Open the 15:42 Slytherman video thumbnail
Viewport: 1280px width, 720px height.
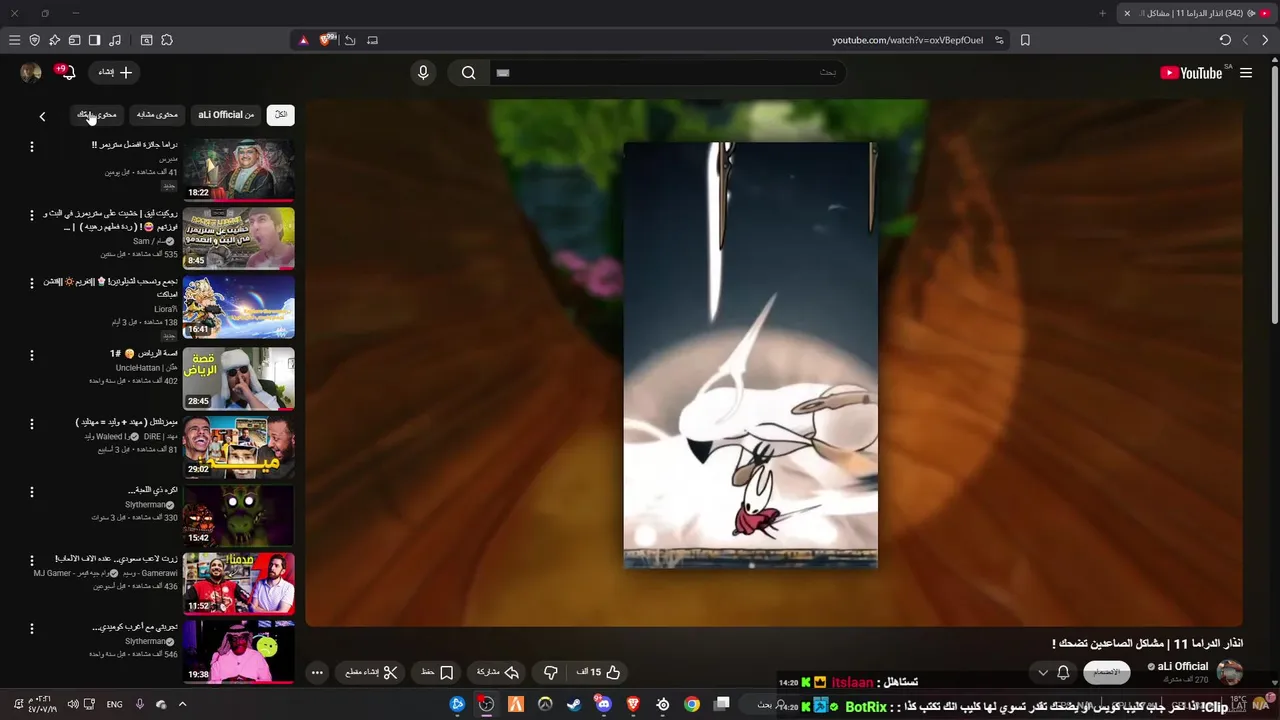pyautogui.click(x=239, y=515)
